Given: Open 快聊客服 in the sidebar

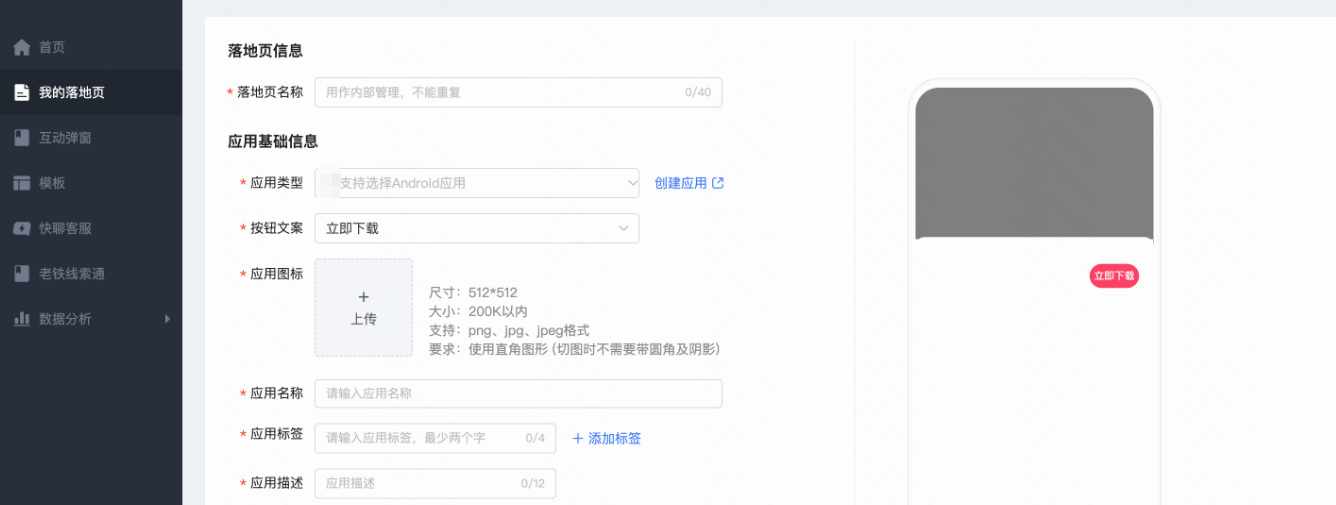Looking at the screenshot, I should click(91, 228).
